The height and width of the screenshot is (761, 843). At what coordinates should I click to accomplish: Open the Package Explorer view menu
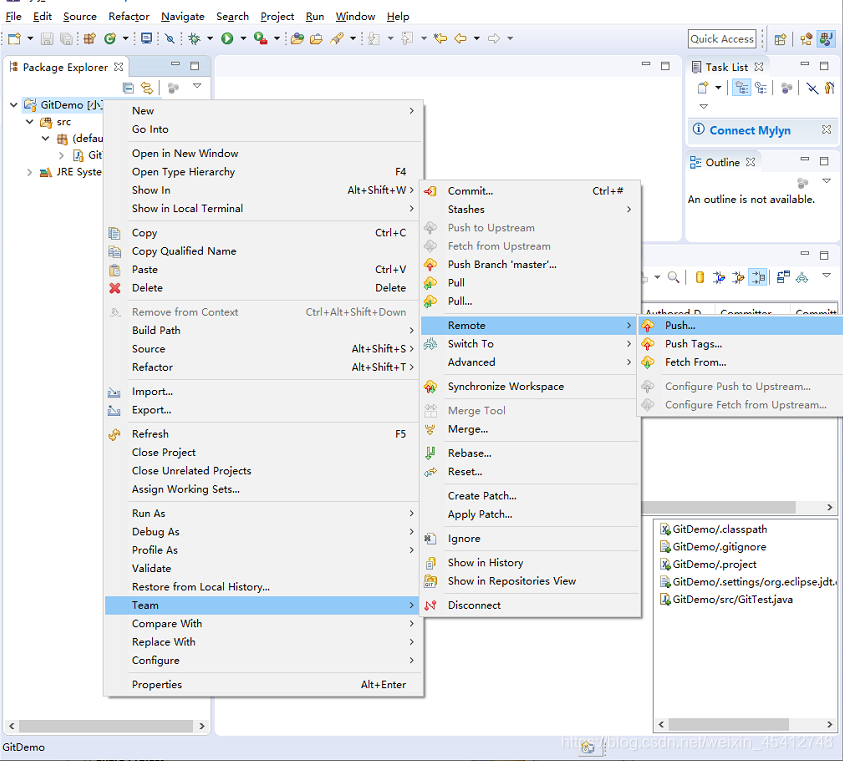coord(197,86)
